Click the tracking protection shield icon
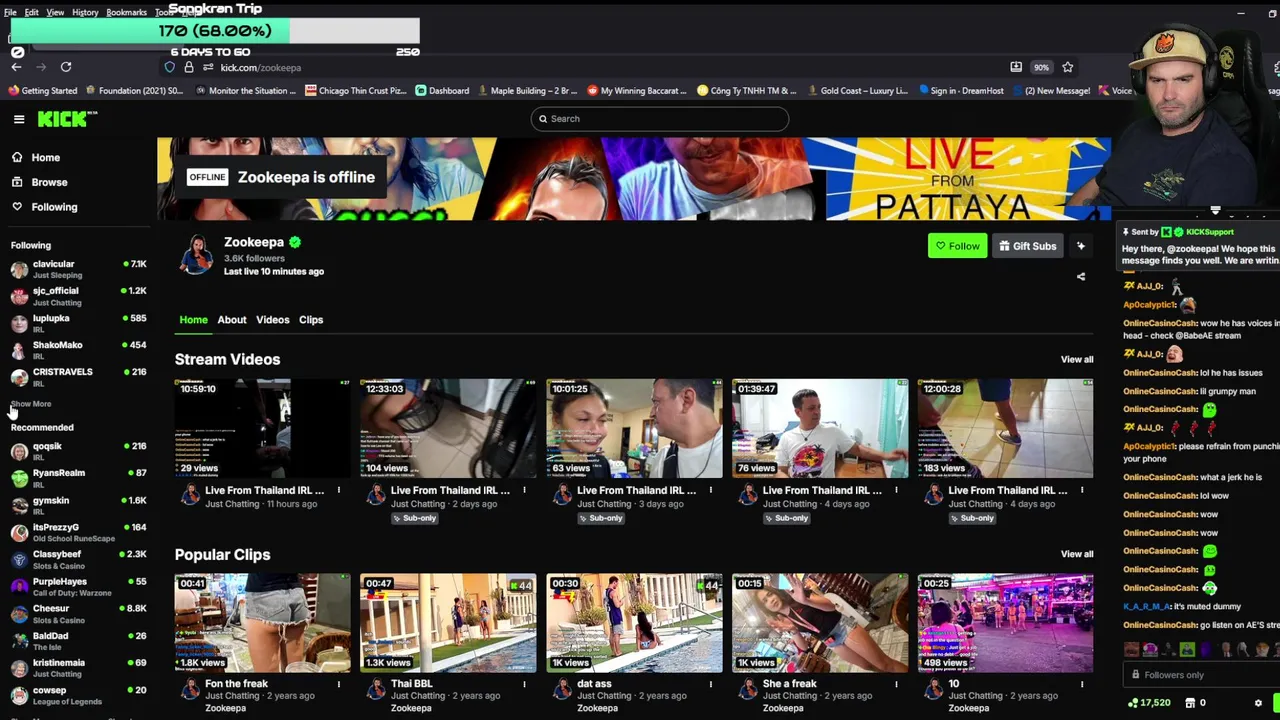Image resolution: width=1280 pixels, height=720 pixels. 169,67
